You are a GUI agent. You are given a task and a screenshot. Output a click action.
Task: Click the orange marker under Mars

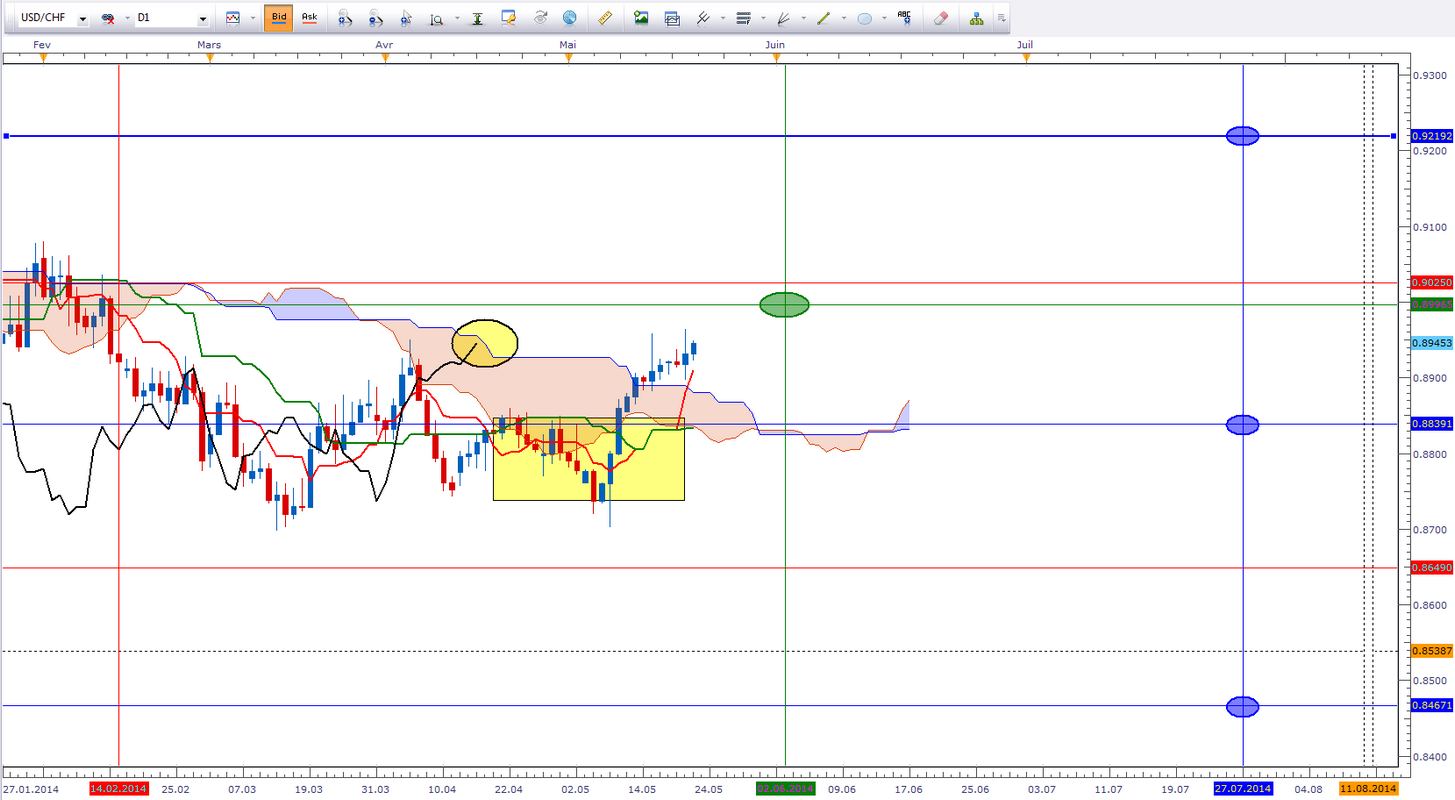point(209,58)
